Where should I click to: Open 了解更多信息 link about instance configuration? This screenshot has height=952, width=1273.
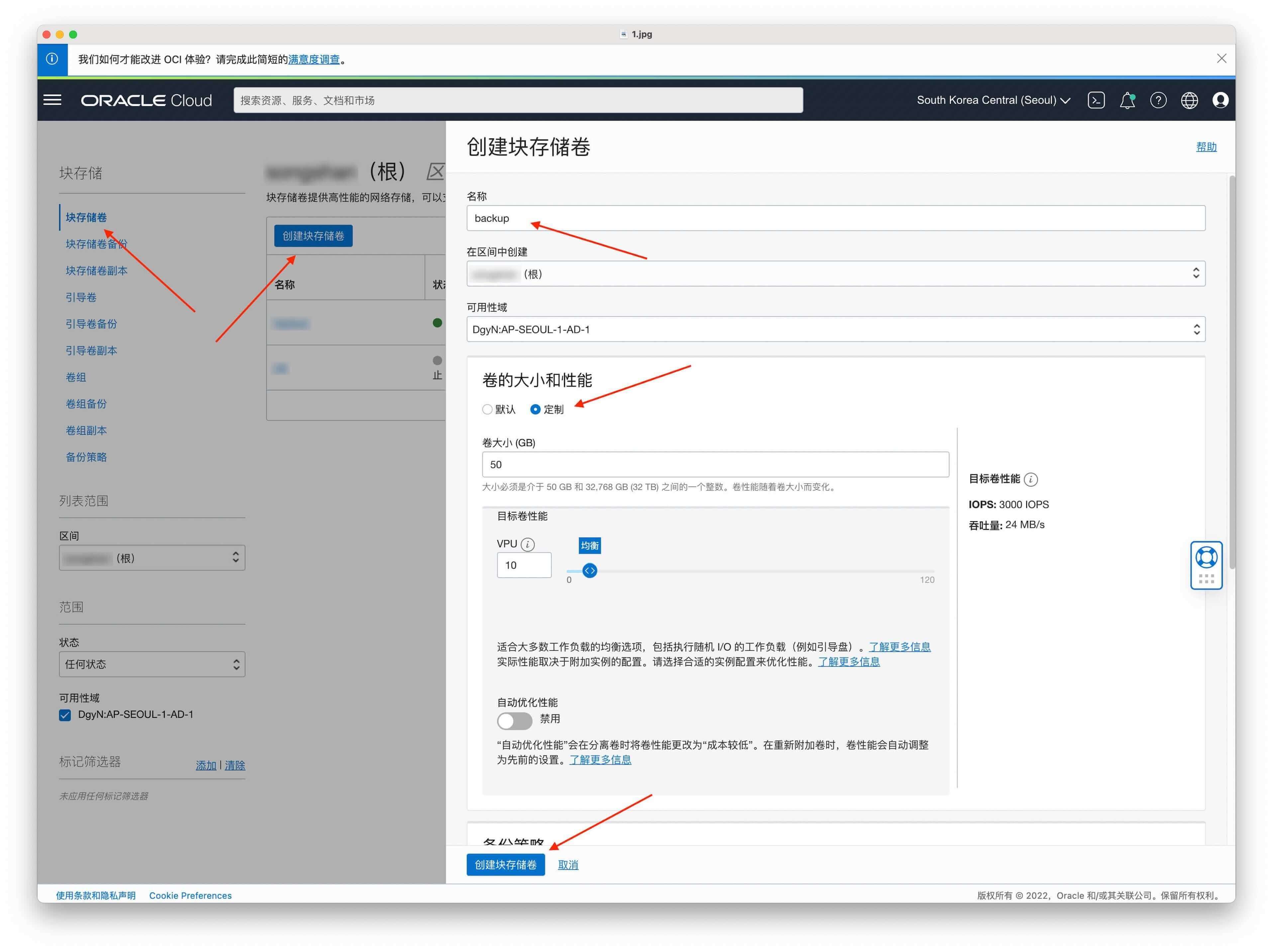point(849,662)
